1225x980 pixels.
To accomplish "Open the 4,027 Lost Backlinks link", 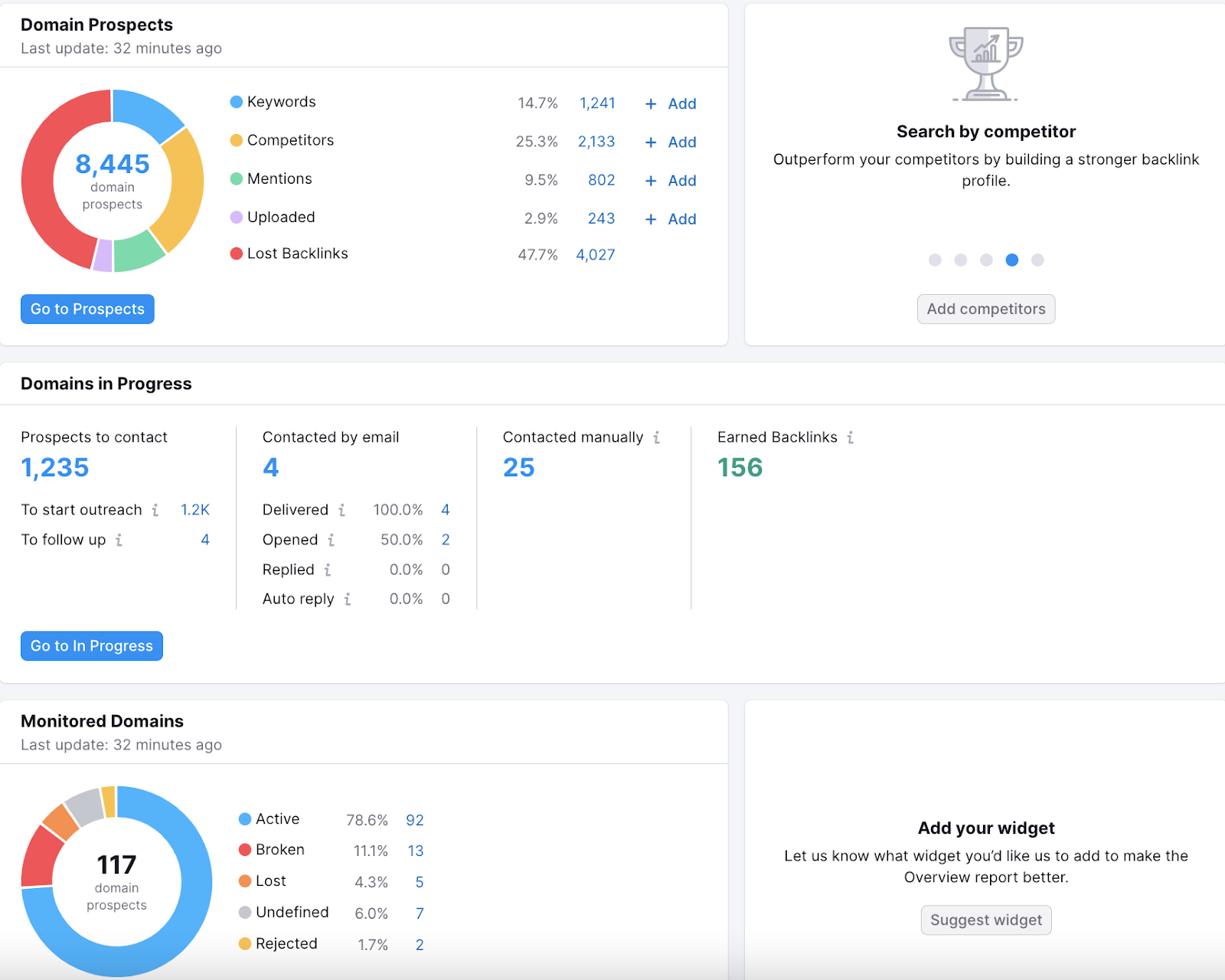I will point(596,254).
